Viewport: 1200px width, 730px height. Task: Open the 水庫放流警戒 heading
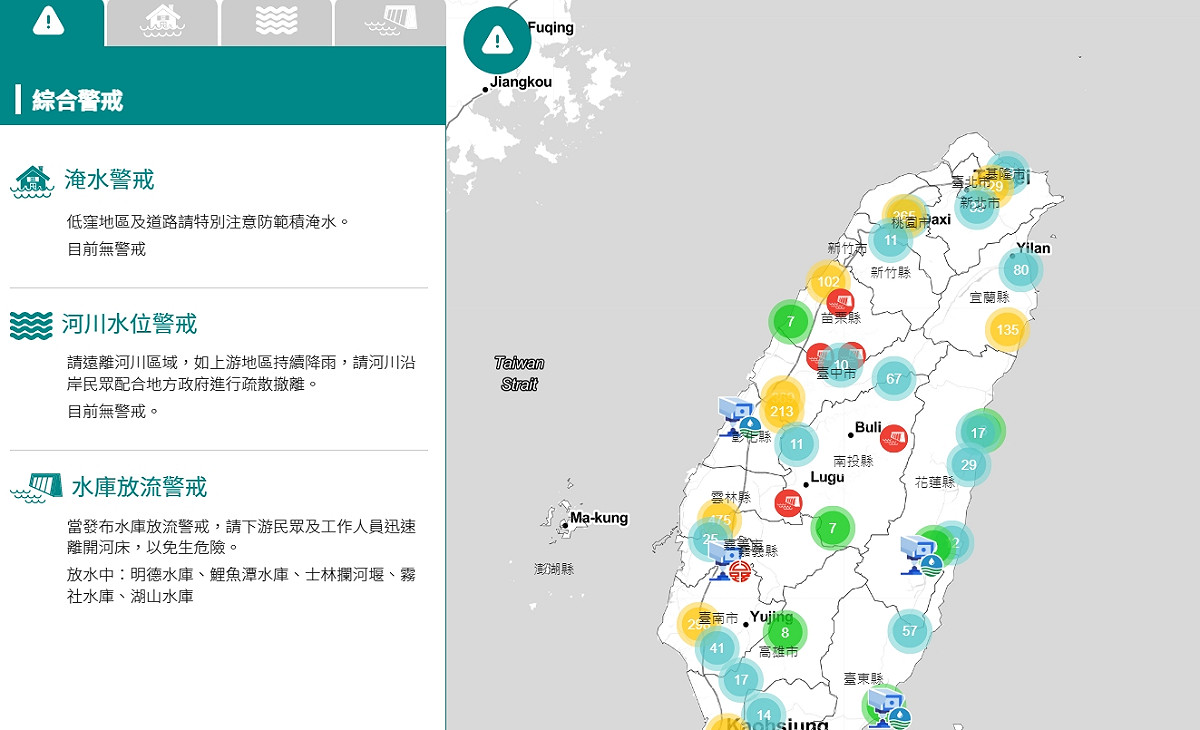click(x=139, y=487)
